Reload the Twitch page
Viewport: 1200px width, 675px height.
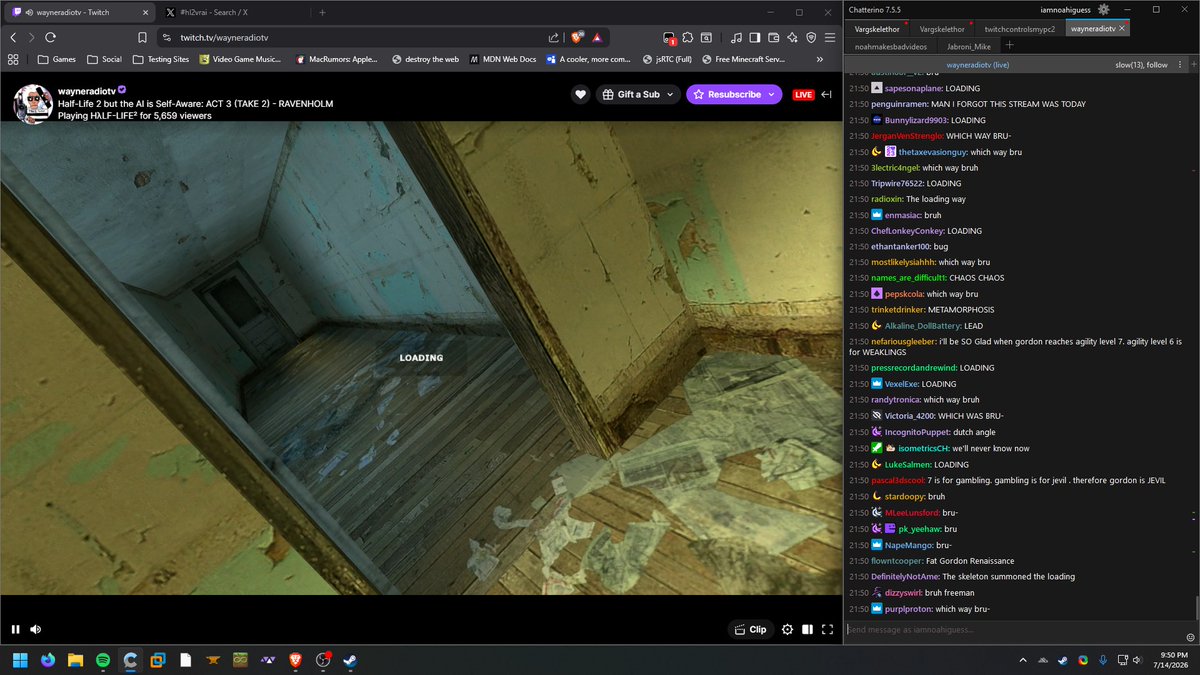point(50,37)
